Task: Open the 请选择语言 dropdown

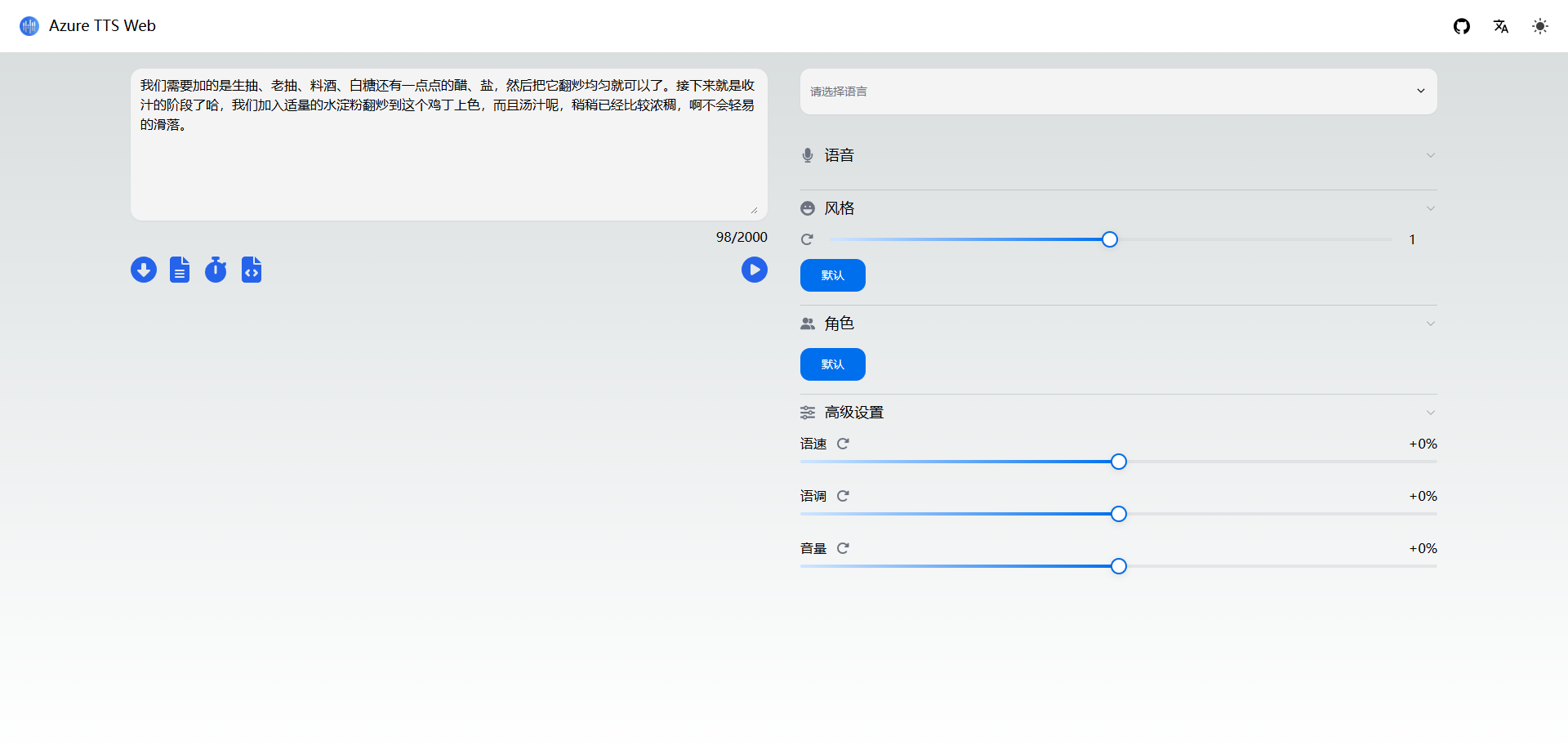Action: coord(1118,92)
